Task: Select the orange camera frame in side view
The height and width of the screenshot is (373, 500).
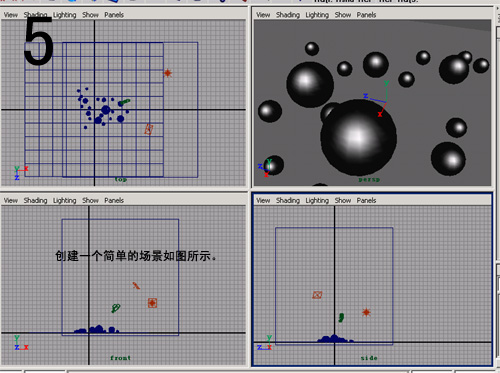Action: pos(317,295)
